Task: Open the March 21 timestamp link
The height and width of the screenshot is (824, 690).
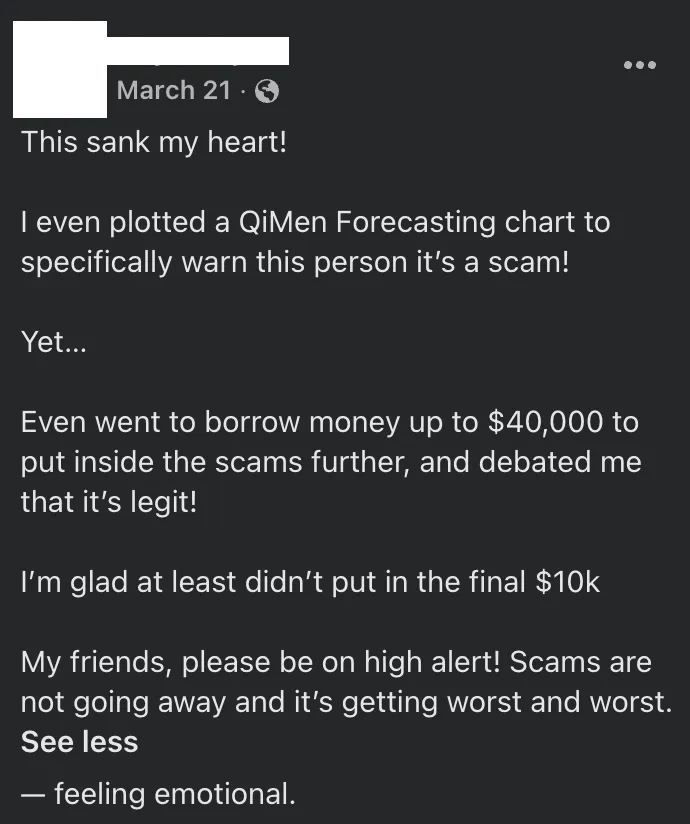Action: click(x=173, y=90)
